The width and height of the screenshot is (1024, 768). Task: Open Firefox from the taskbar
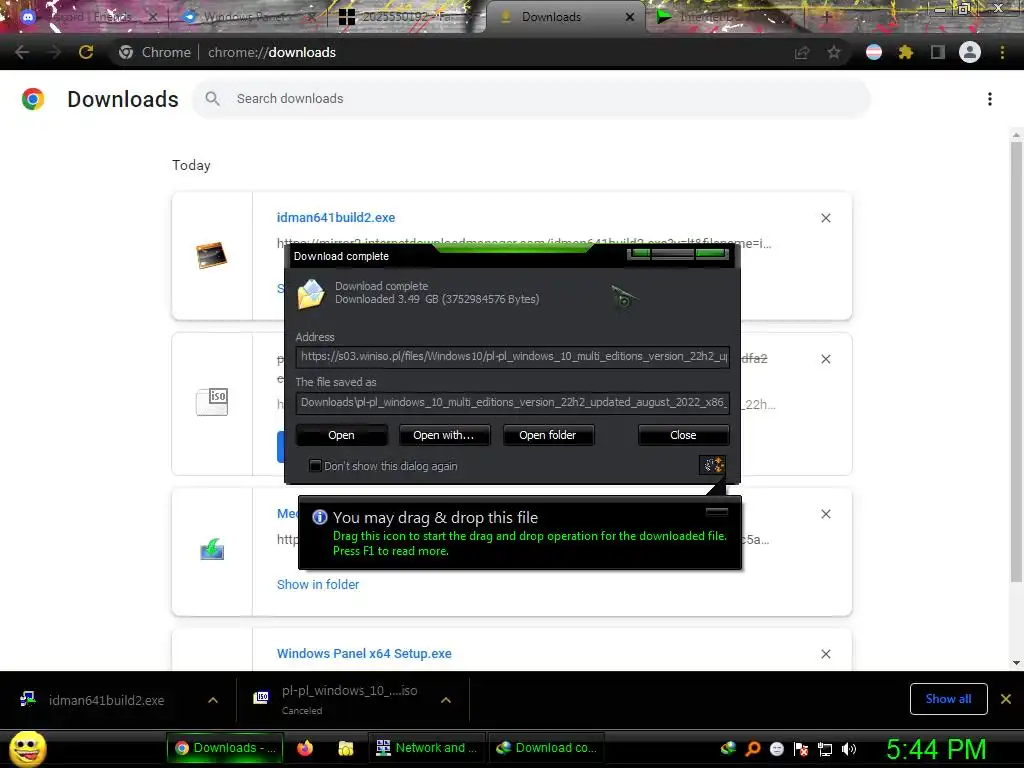305,748
